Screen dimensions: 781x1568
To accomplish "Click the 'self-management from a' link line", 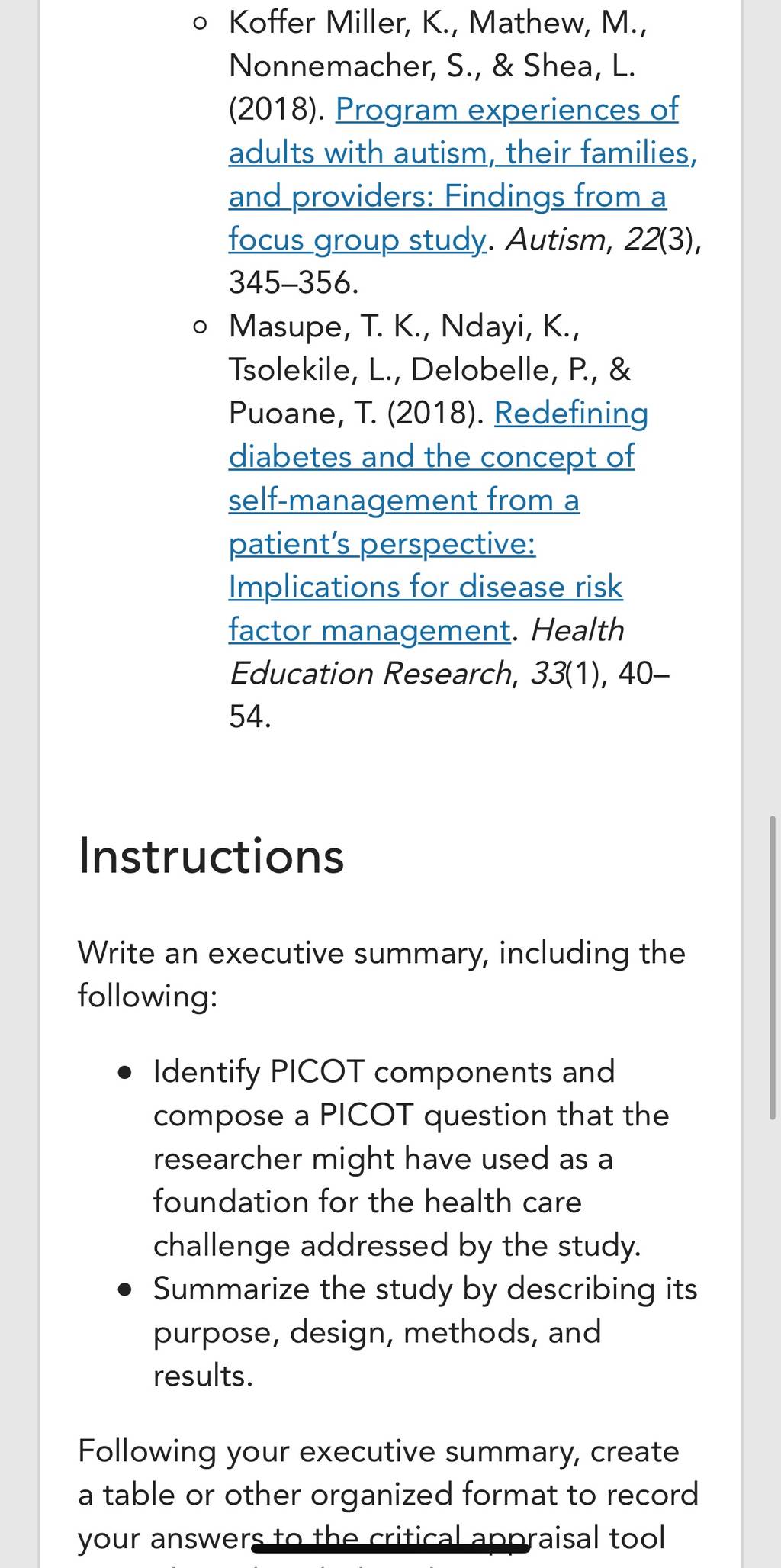I will point(404,501).
